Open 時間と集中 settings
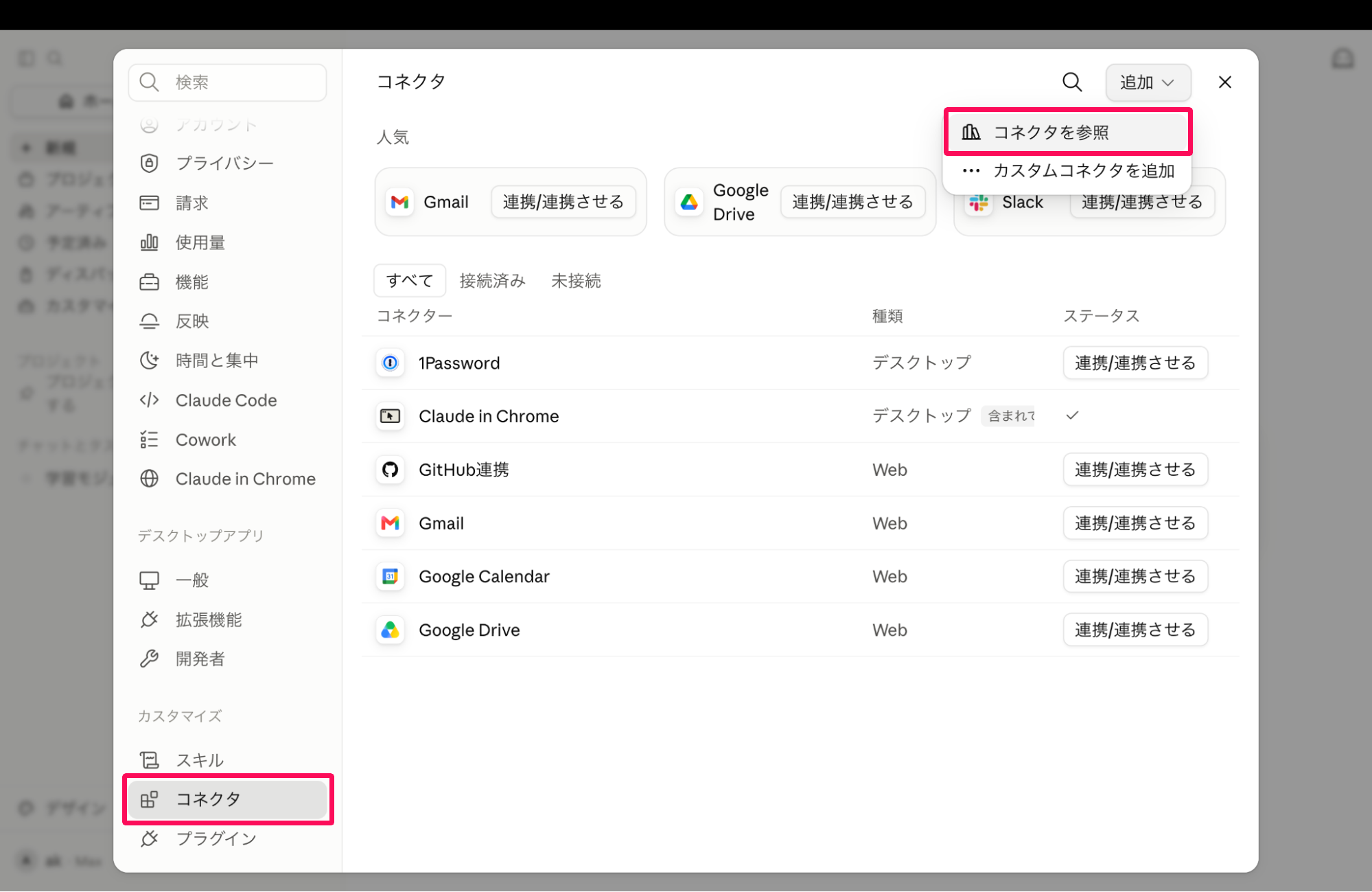1372x892 pixels. click(x=228, y=361)
